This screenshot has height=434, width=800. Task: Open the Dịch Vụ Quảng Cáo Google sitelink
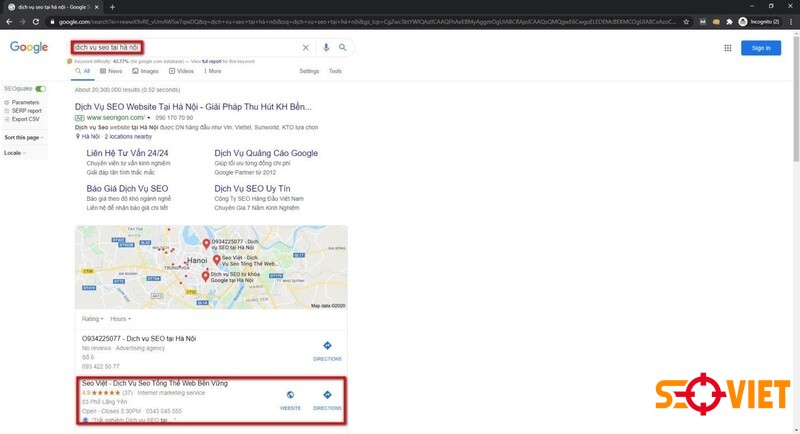tap(266, 153)
